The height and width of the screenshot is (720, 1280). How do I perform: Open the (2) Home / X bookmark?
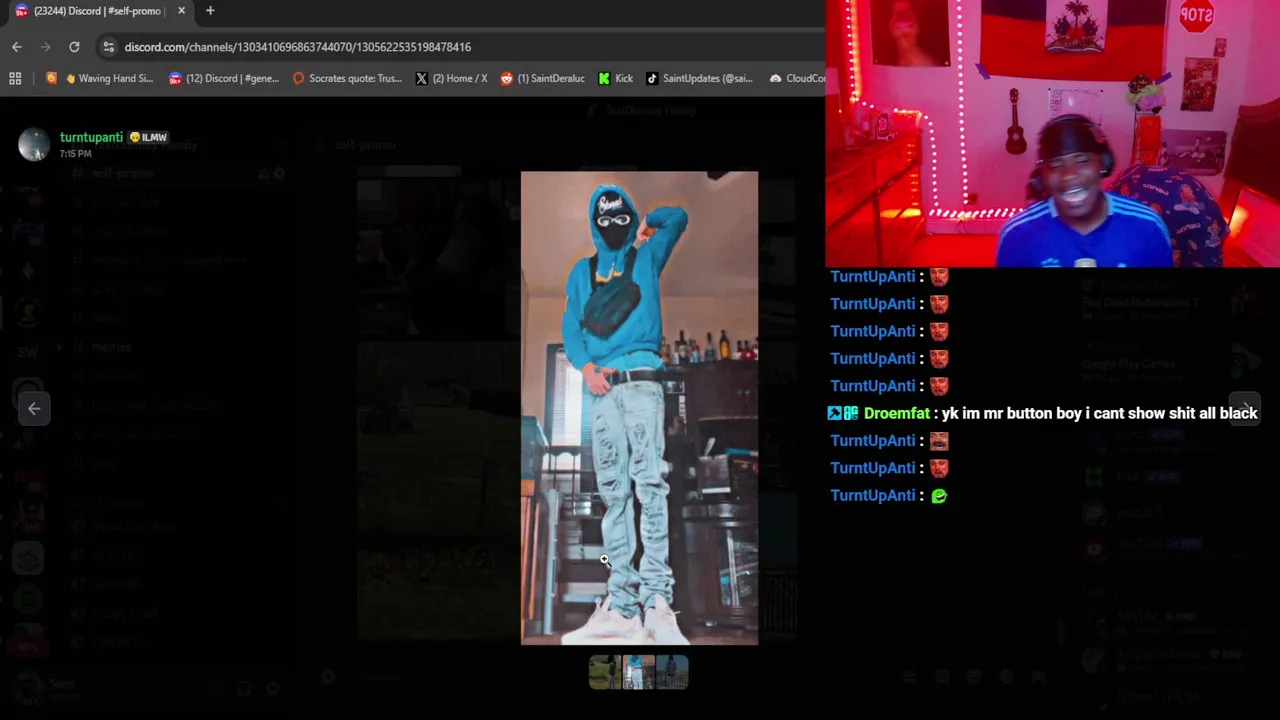coord(451,78)
